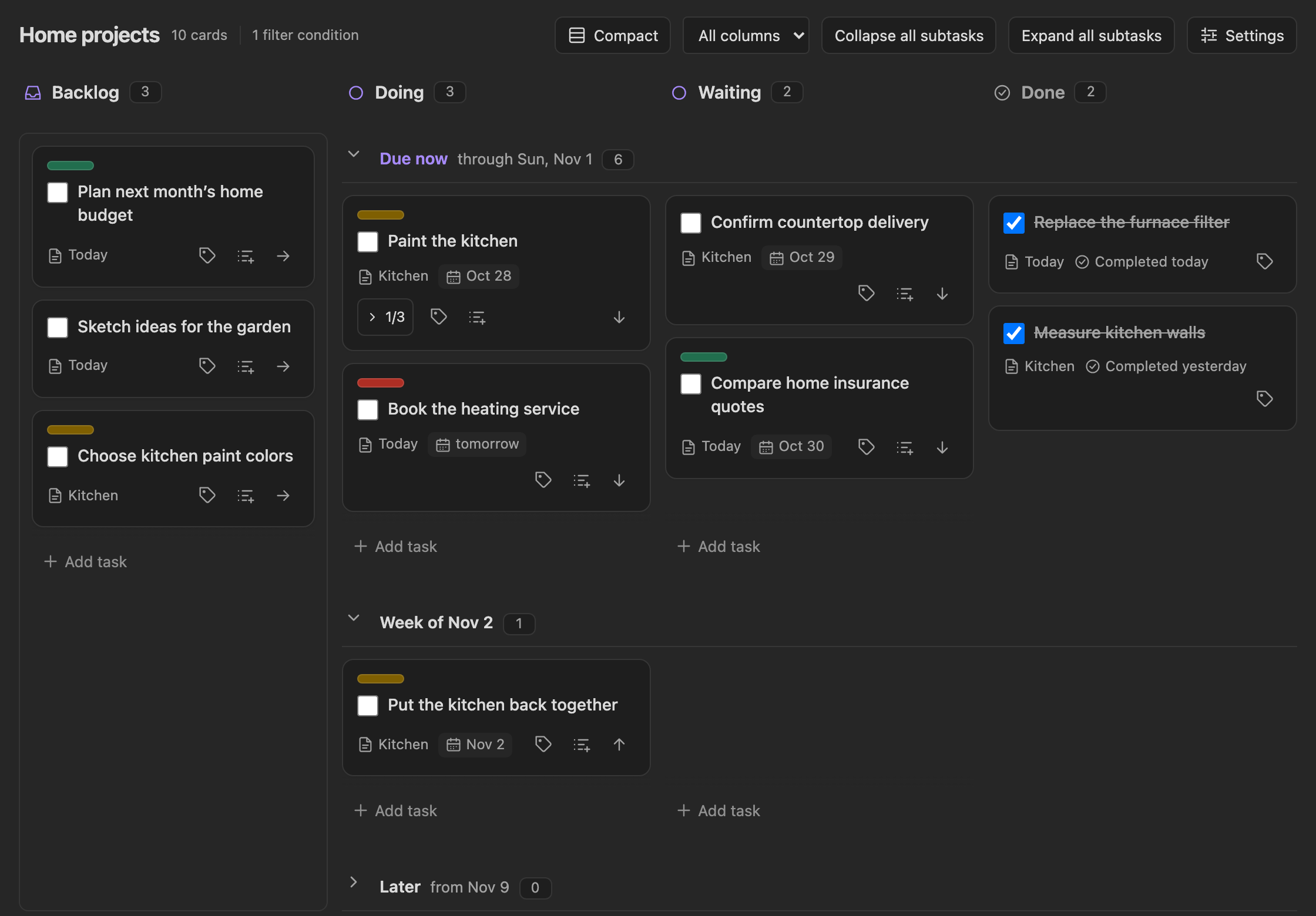The width and height of the screenshot is (1316, 916).
Task: Click tag icon on Confirm countertop delivery card
Action: pyautogui.click(x=867, y=293)
